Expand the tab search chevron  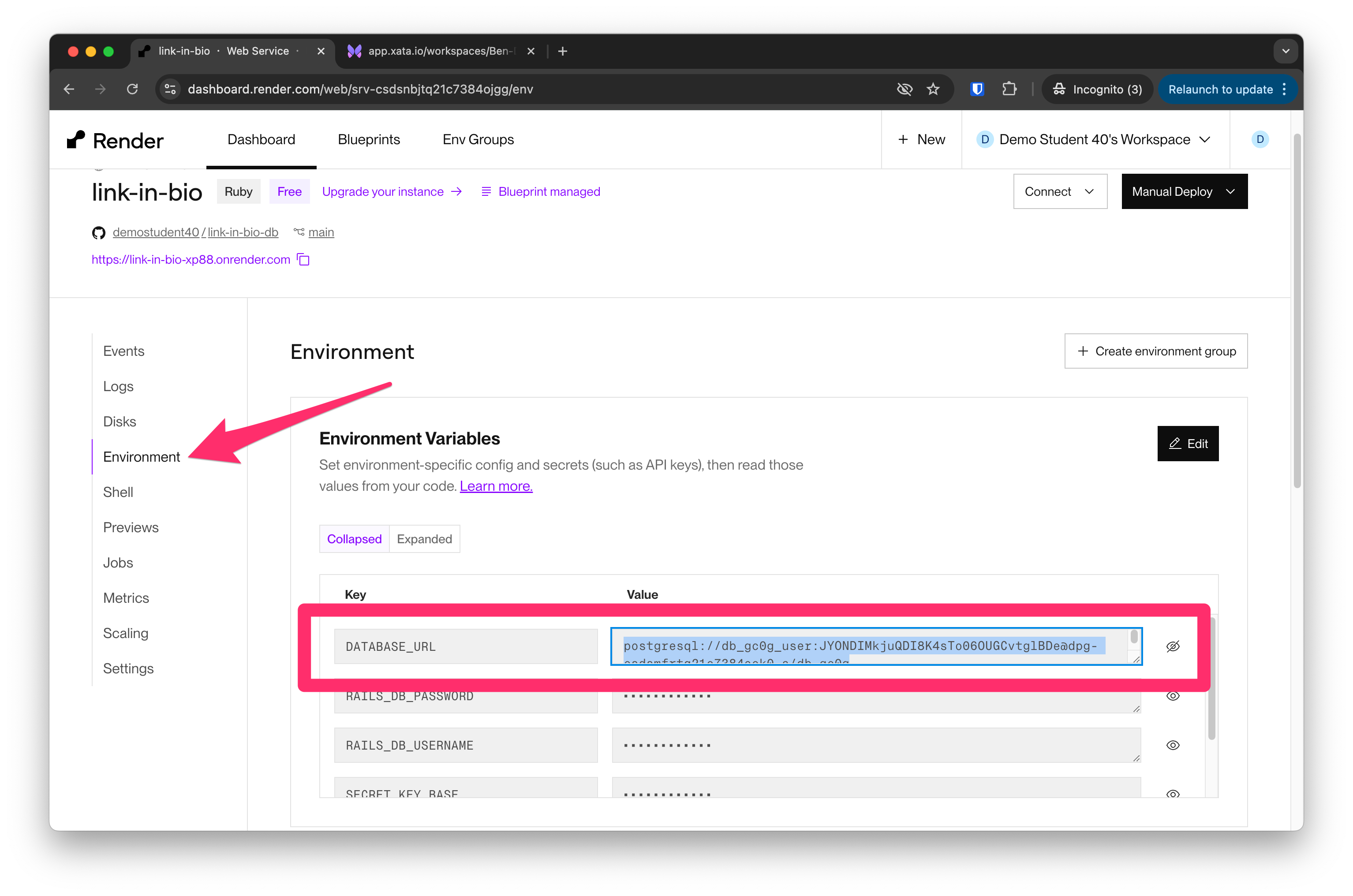pos(1286,52)
